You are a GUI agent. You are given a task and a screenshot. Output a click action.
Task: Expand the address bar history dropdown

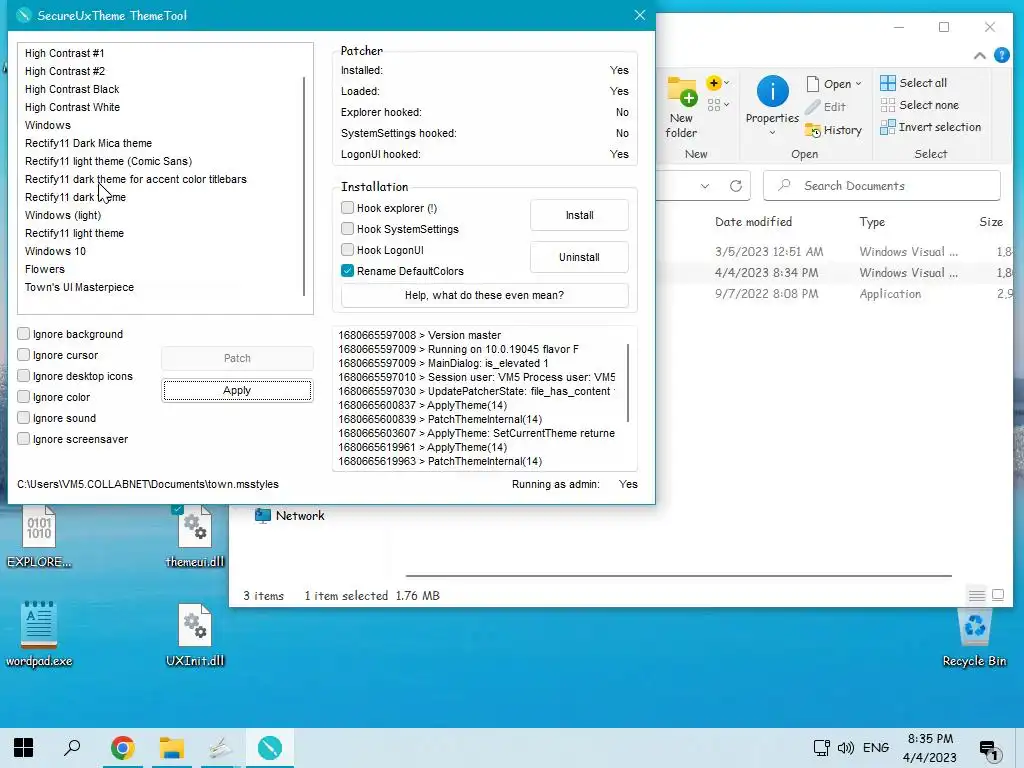pos(705,186)
